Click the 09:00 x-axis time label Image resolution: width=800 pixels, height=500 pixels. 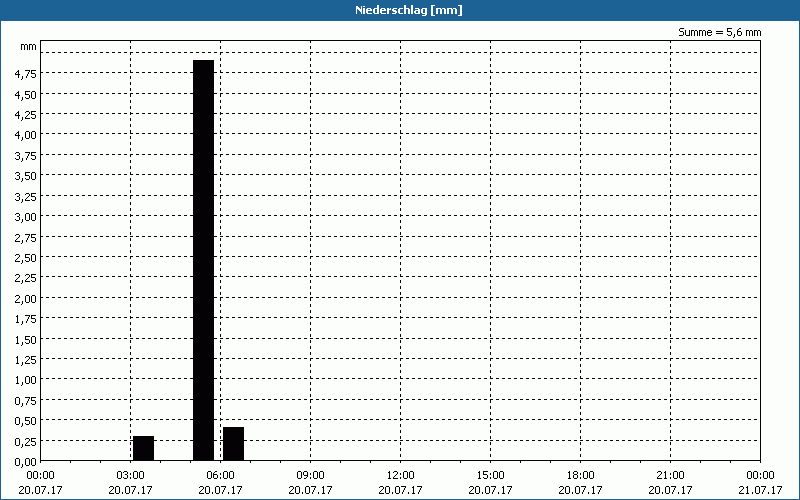(x=310, y=476)
